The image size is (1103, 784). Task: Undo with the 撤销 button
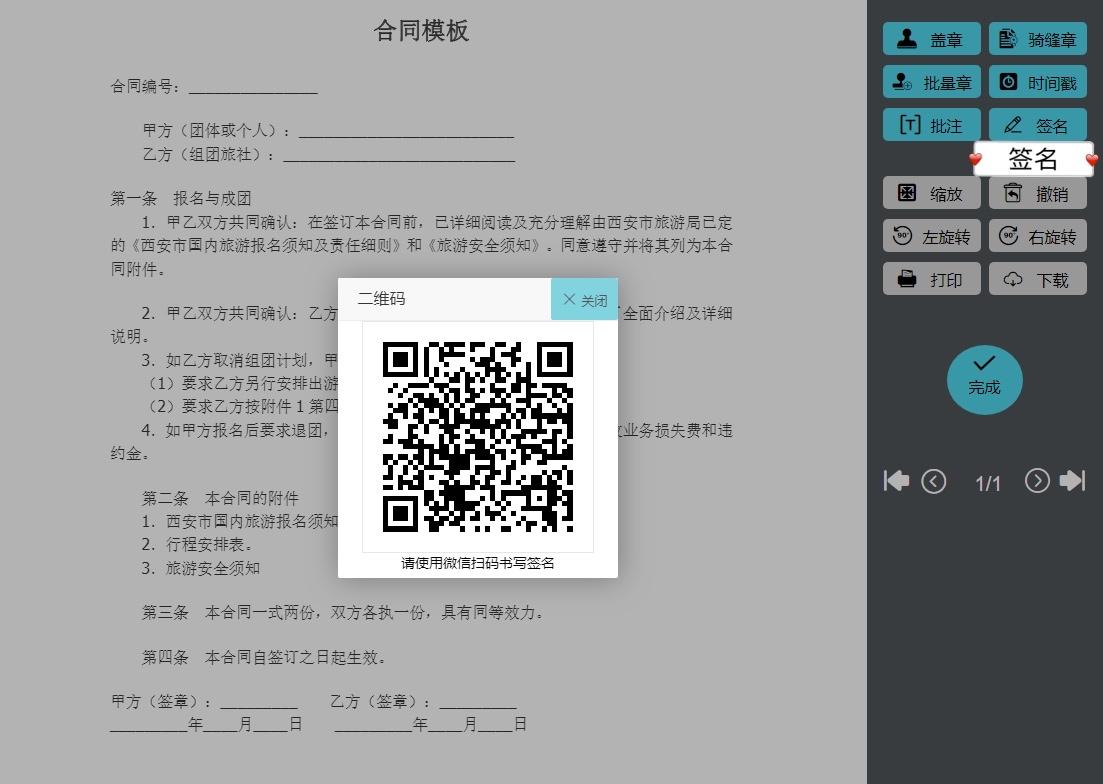point(1038,193)
